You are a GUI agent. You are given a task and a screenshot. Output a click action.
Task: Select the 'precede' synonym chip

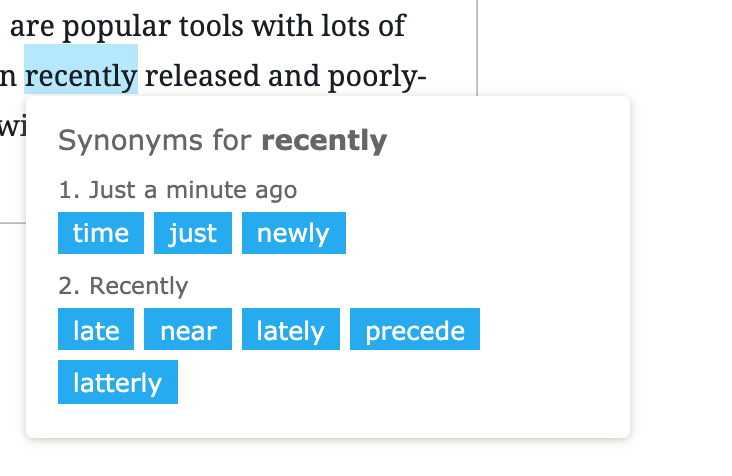(415, 329)
